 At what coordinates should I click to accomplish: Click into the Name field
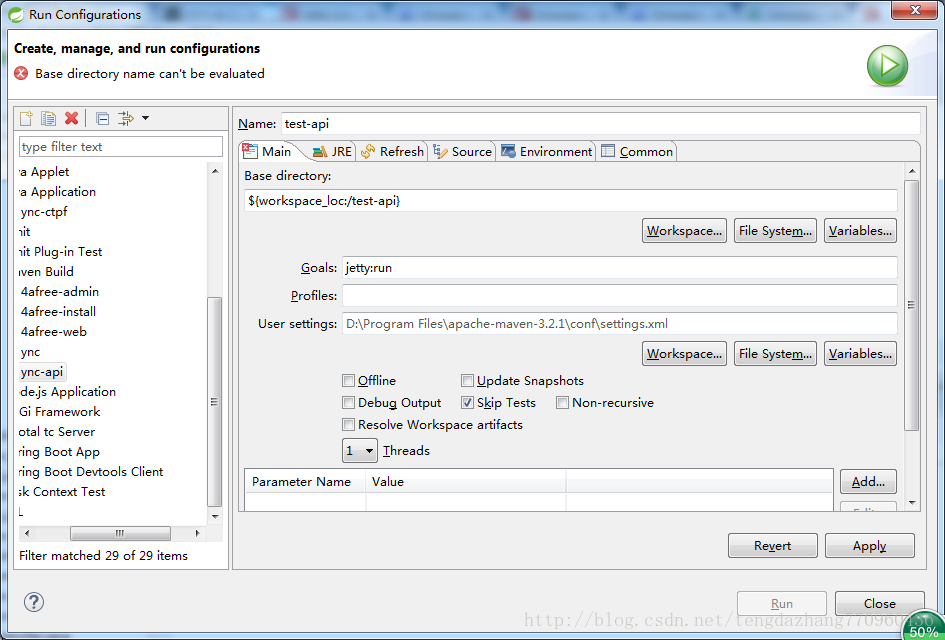(x=600, y=124)
